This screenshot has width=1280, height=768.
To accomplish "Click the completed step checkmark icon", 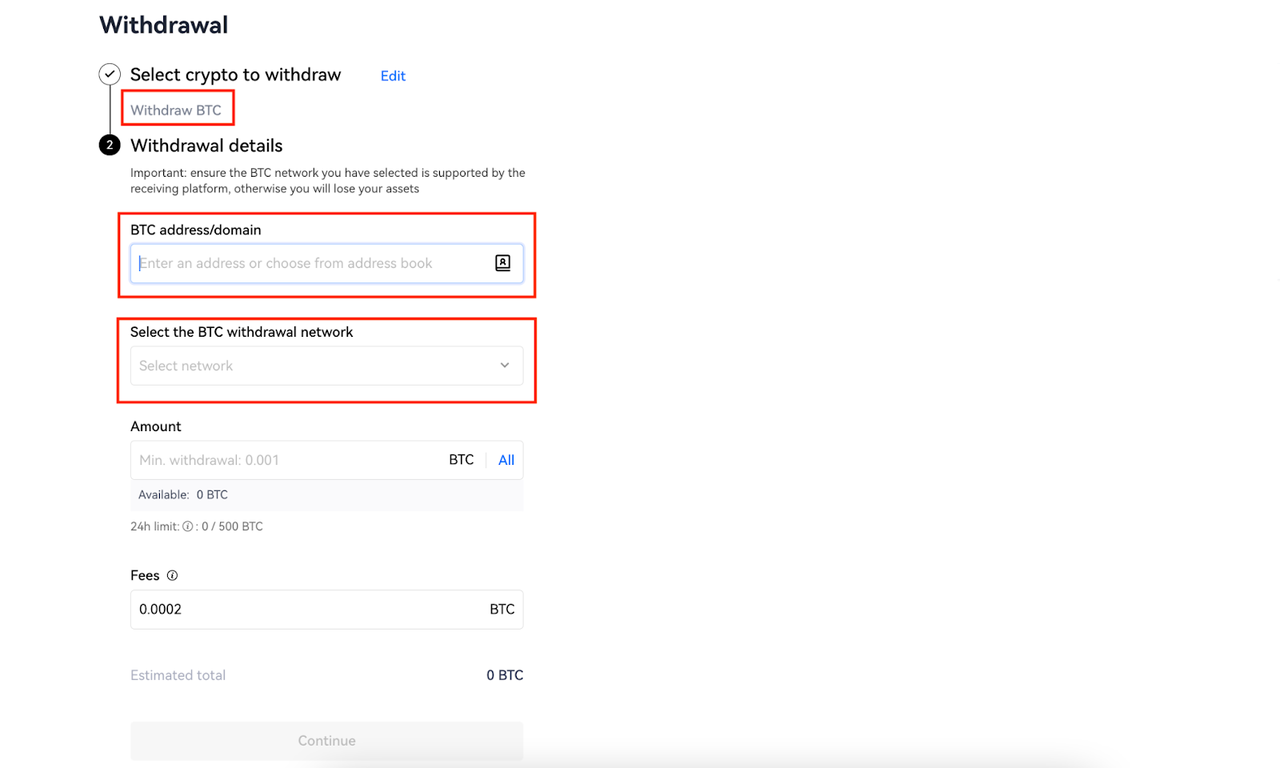I will point(110,74).
